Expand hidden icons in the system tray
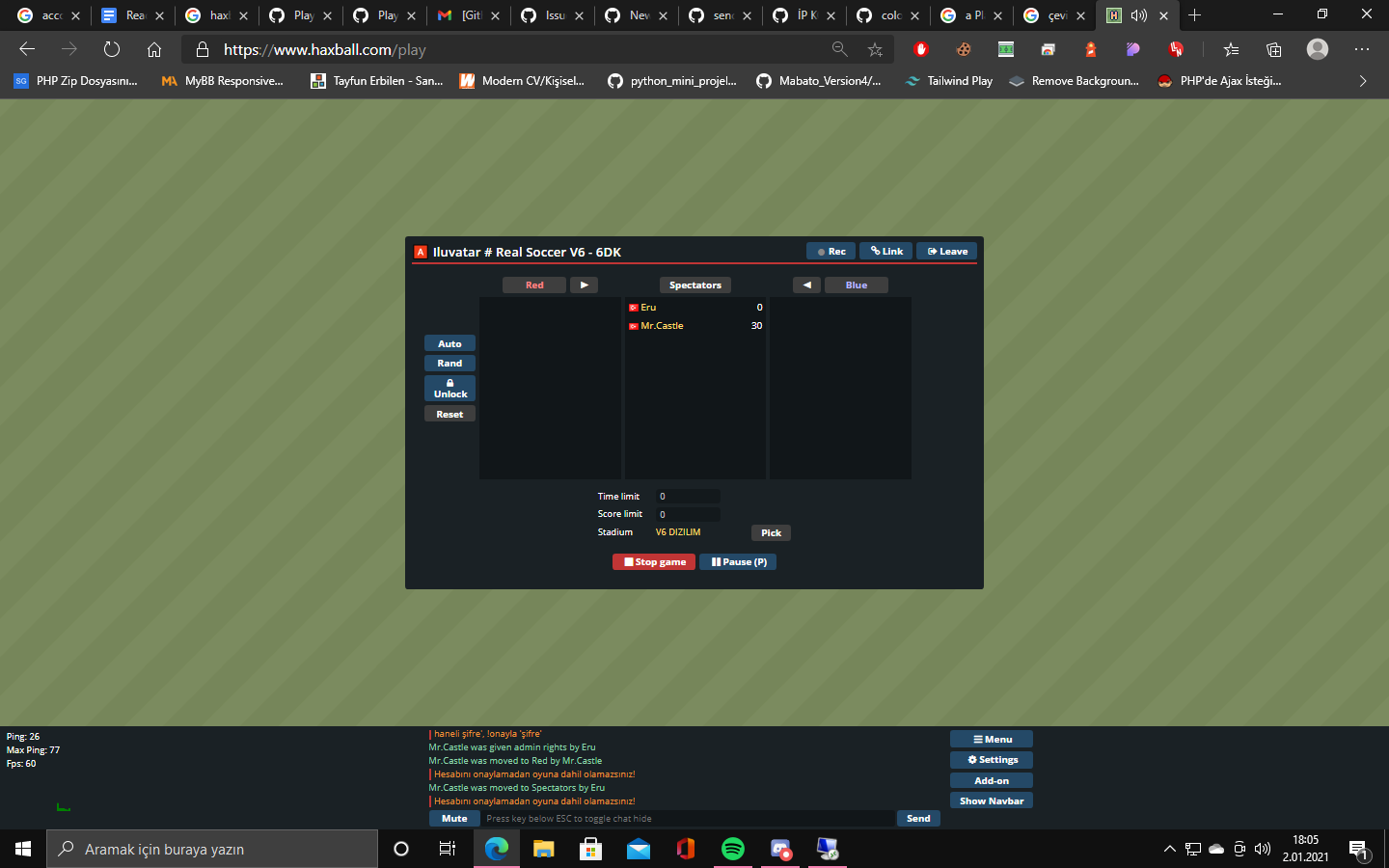This screenshot has height=868, width=1389. 1168,850
